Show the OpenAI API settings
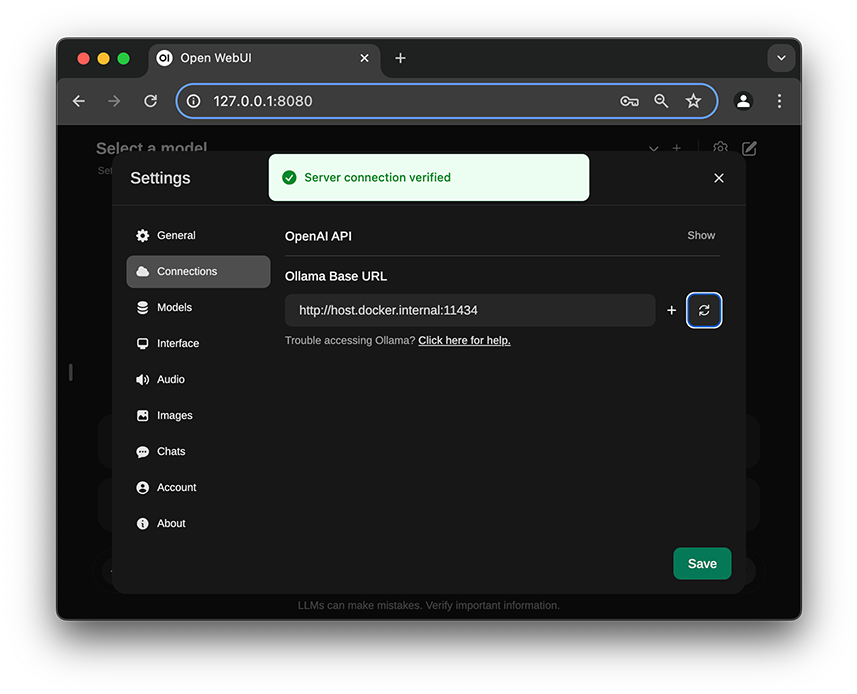This screenshot has height=694, width=857. (x=701, y=236)
